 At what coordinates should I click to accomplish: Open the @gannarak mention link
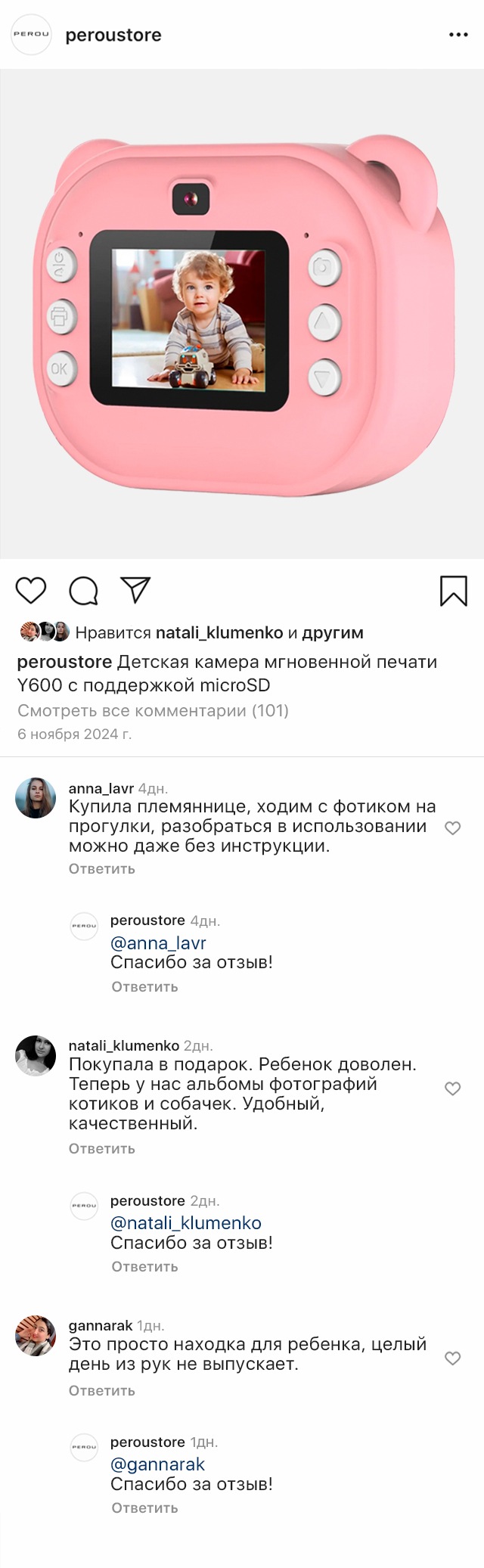[x=157, y=1464]
